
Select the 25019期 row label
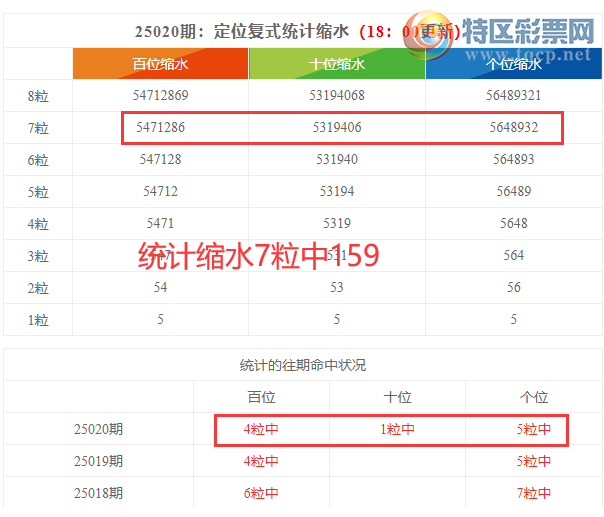(x=99, y=461)
